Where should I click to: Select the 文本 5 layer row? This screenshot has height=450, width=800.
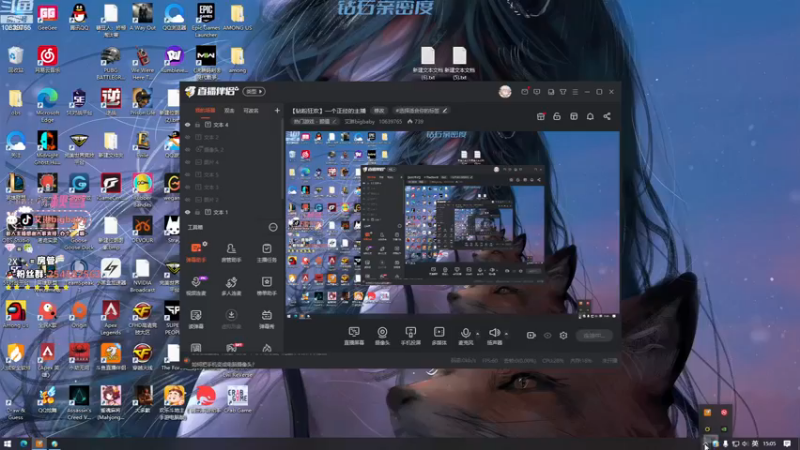point(231,174)
